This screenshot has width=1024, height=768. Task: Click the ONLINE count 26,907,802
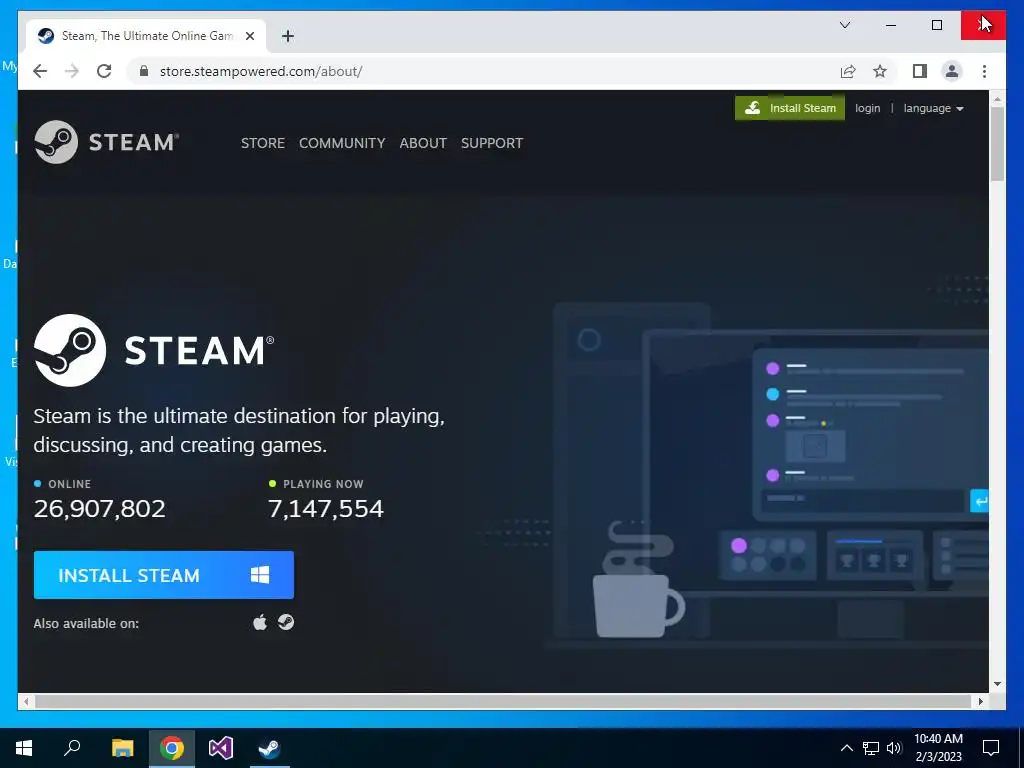tap(100, 509)
